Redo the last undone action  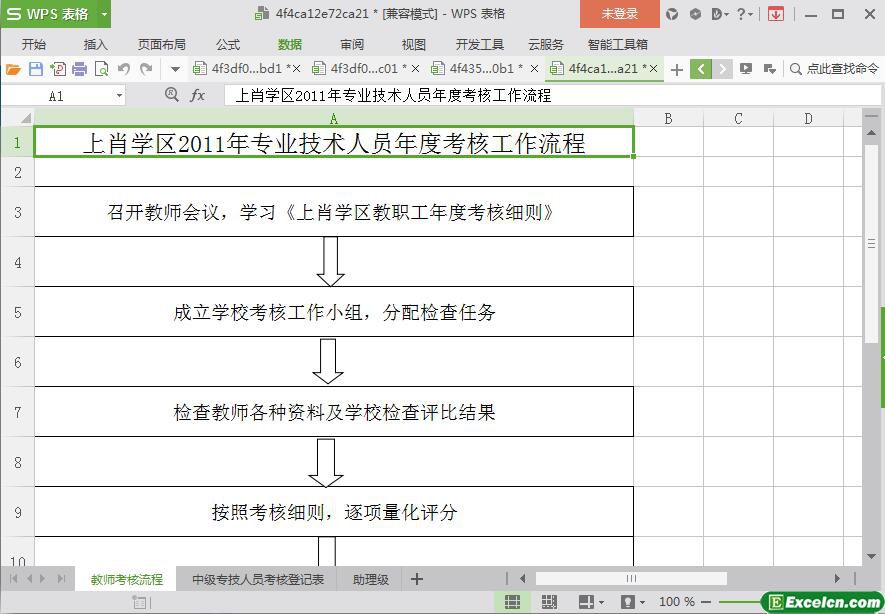pos(146,69)
